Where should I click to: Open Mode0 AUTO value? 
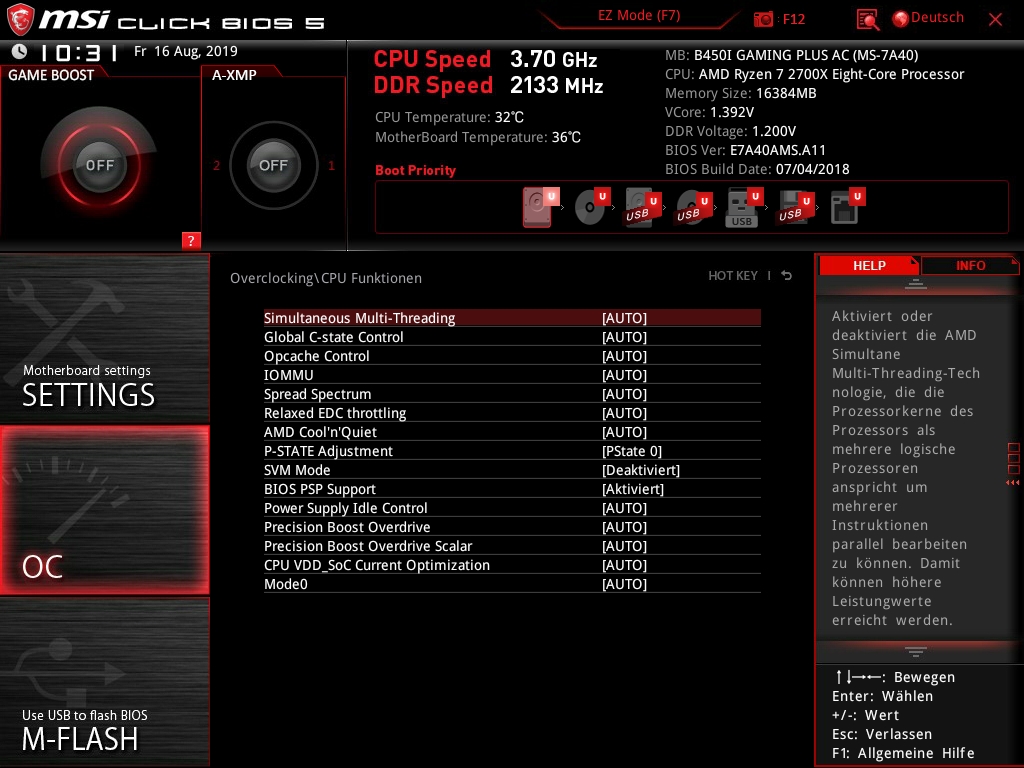(624, 584)
